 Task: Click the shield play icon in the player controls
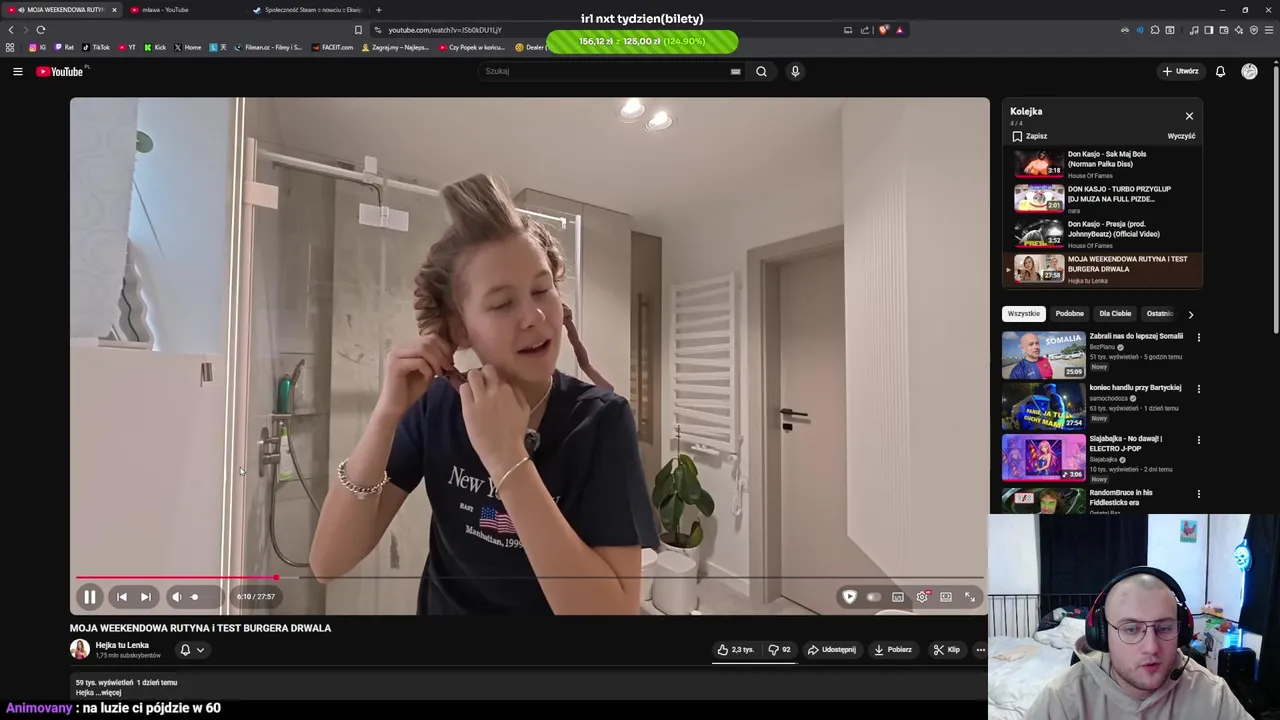pyautogui.click(x=849, y=597)
